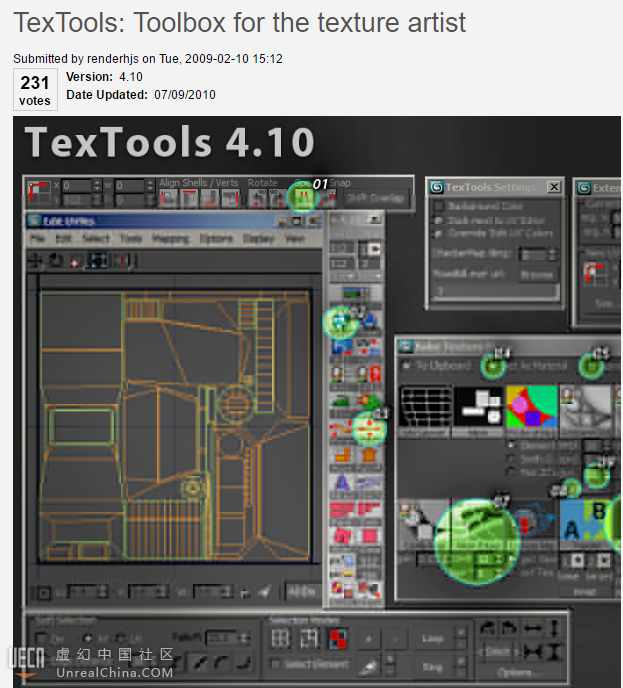This screenshot has height=688, width=623.
Task: Click the Shift Overlap button
Action: (375, 198)
